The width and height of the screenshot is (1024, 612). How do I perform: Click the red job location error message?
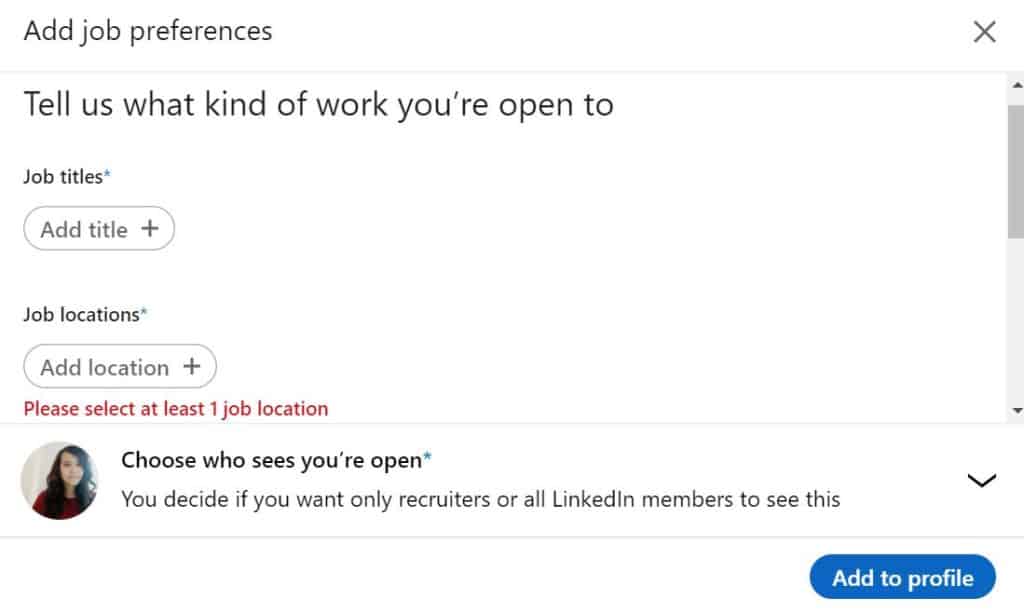(x=176, y=409)
